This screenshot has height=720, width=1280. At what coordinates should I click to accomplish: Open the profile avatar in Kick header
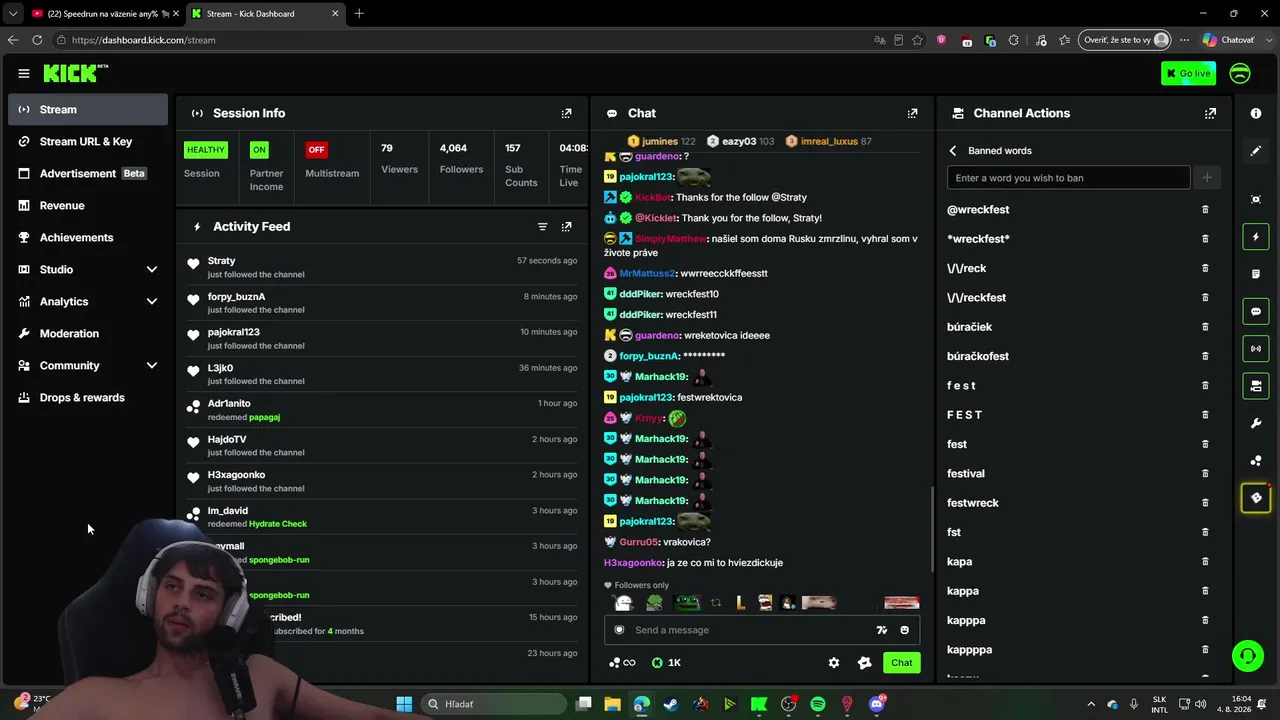(x=1240, y=73)
